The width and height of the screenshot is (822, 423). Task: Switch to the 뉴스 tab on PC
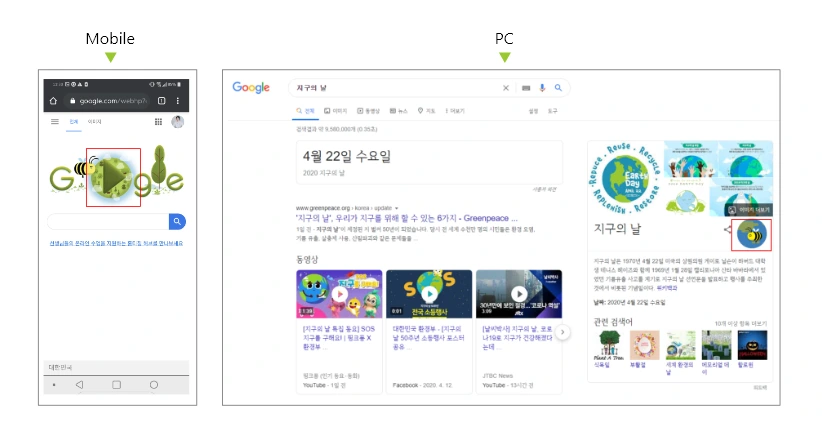pos(398,111)
